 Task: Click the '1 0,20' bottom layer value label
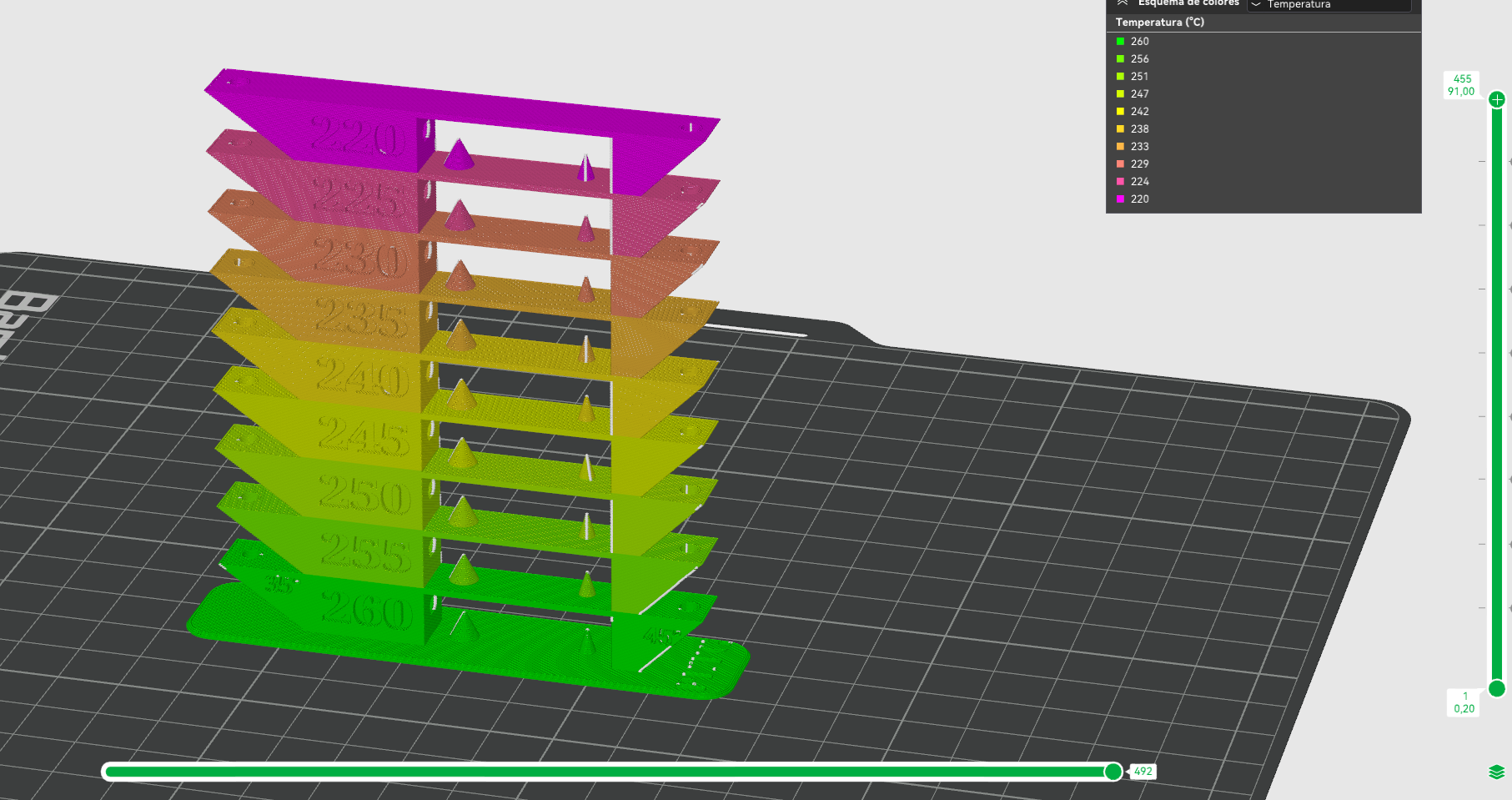click(1464, 702)
